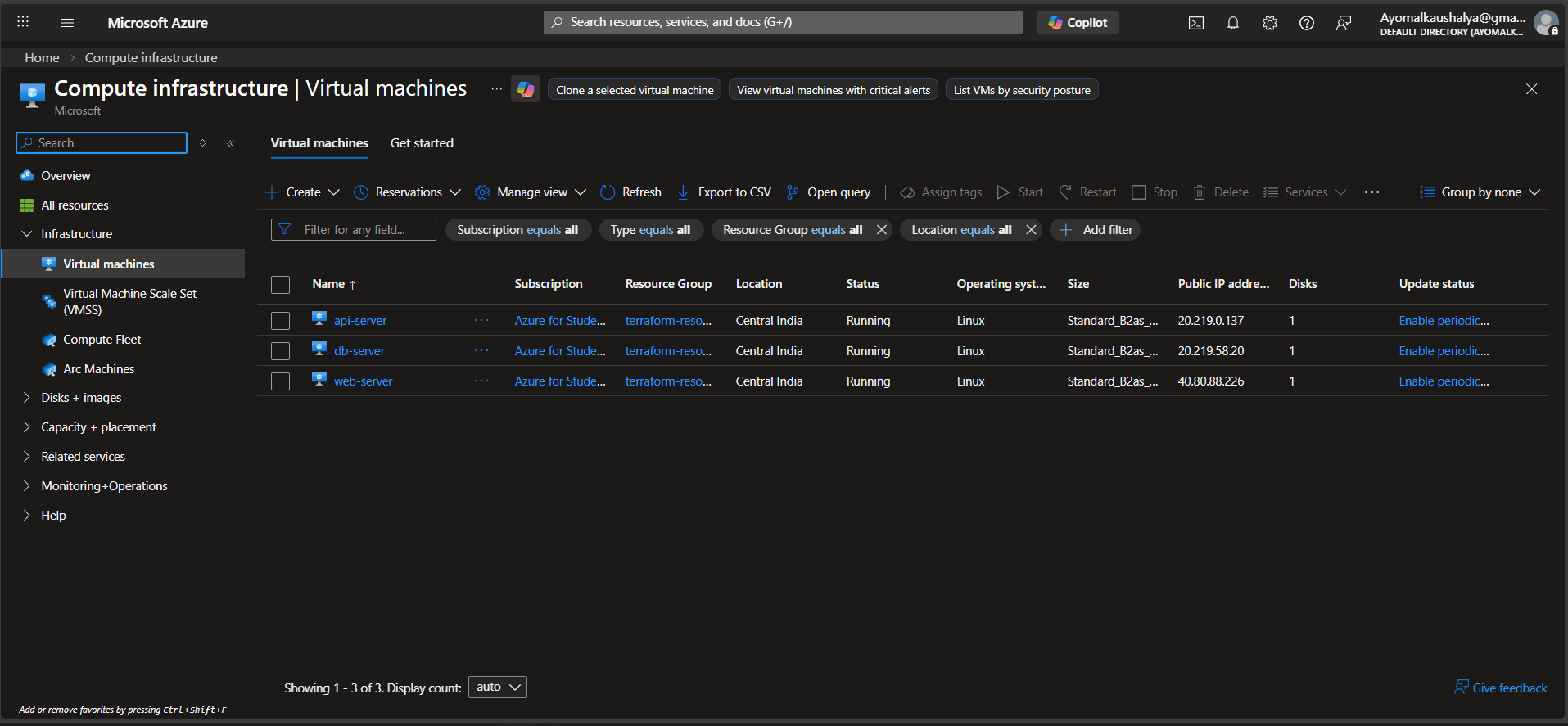
Task: Click the Copilot button in the top bar
Action: pyautogui.click(x=1078, y=23)
